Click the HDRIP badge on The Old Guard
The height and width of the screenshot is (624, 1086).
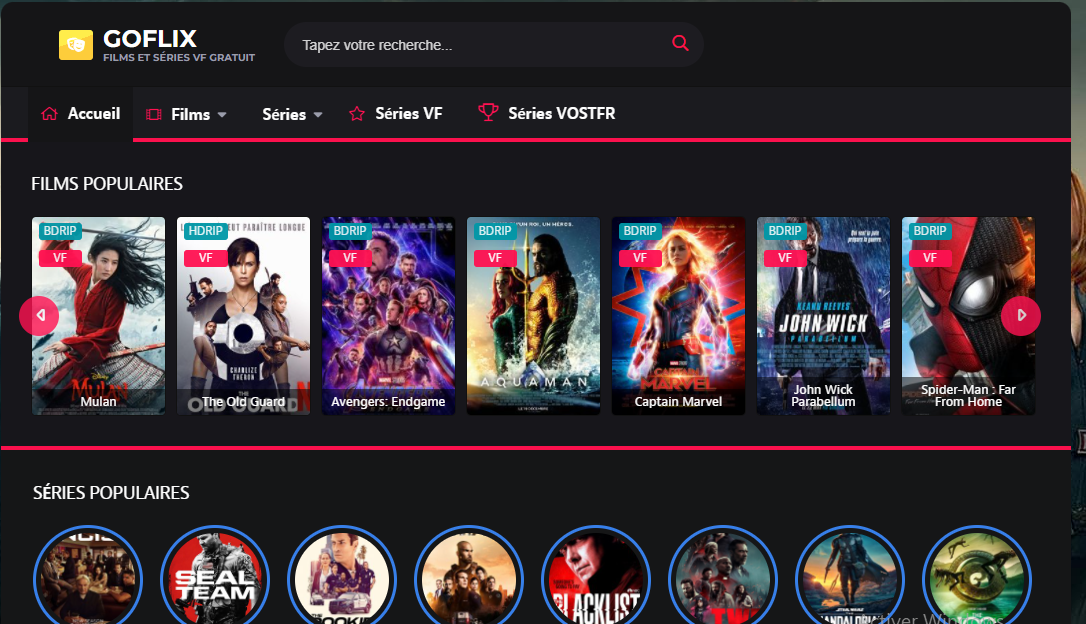[x=206, y=231]
